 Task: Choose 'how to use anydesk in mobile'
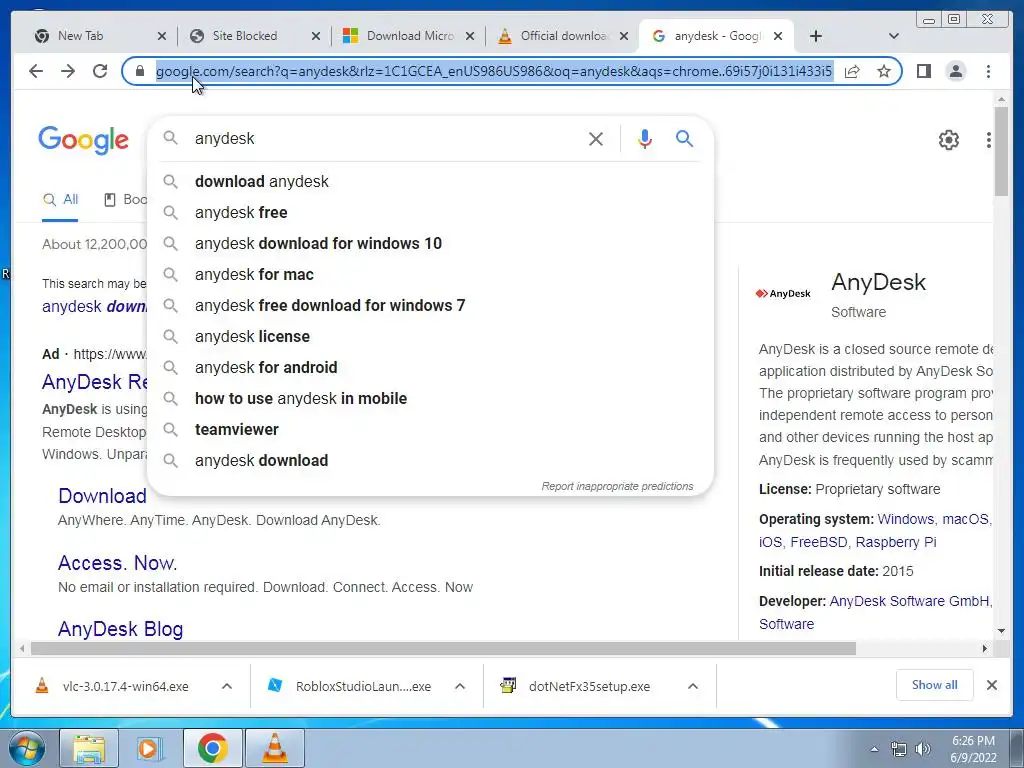431,398
